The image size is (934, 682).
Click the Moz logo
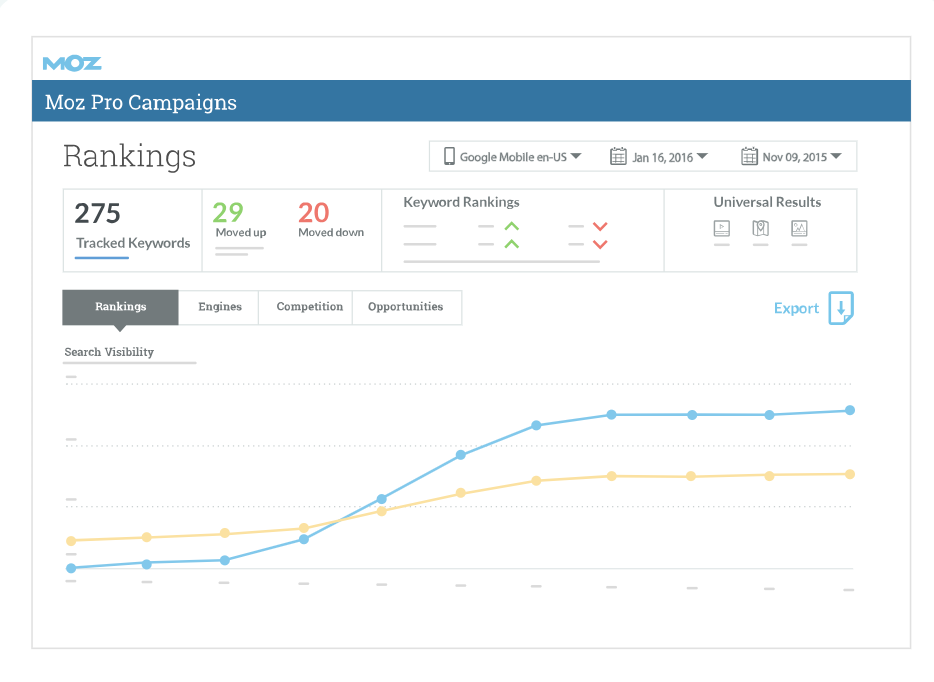(72, 63)
